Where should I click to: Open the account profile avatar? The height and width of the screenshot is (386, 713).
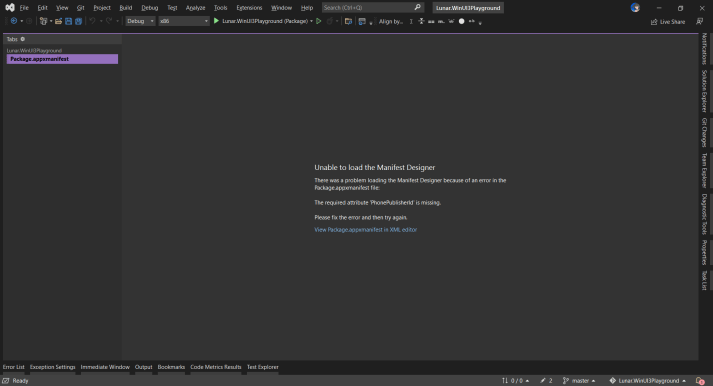click(635, 8)
